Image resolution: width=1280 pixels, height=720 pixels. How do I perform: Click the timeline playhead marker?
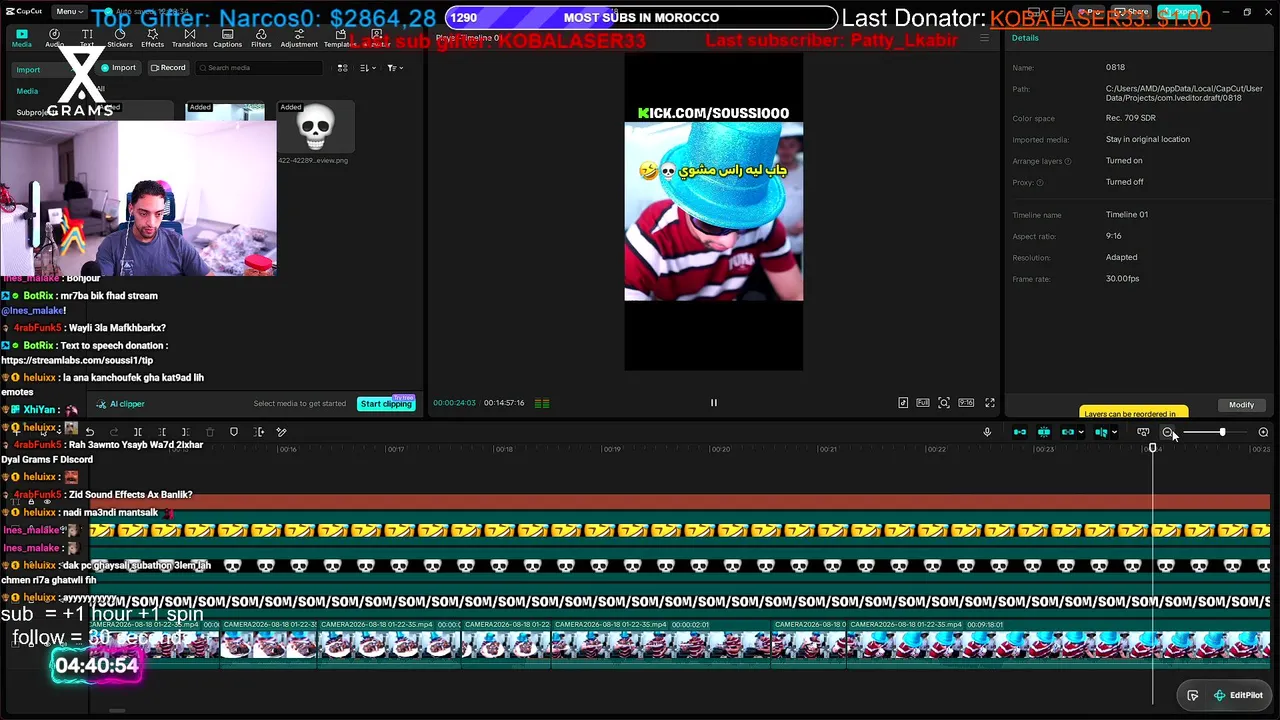click(1153, 448)
